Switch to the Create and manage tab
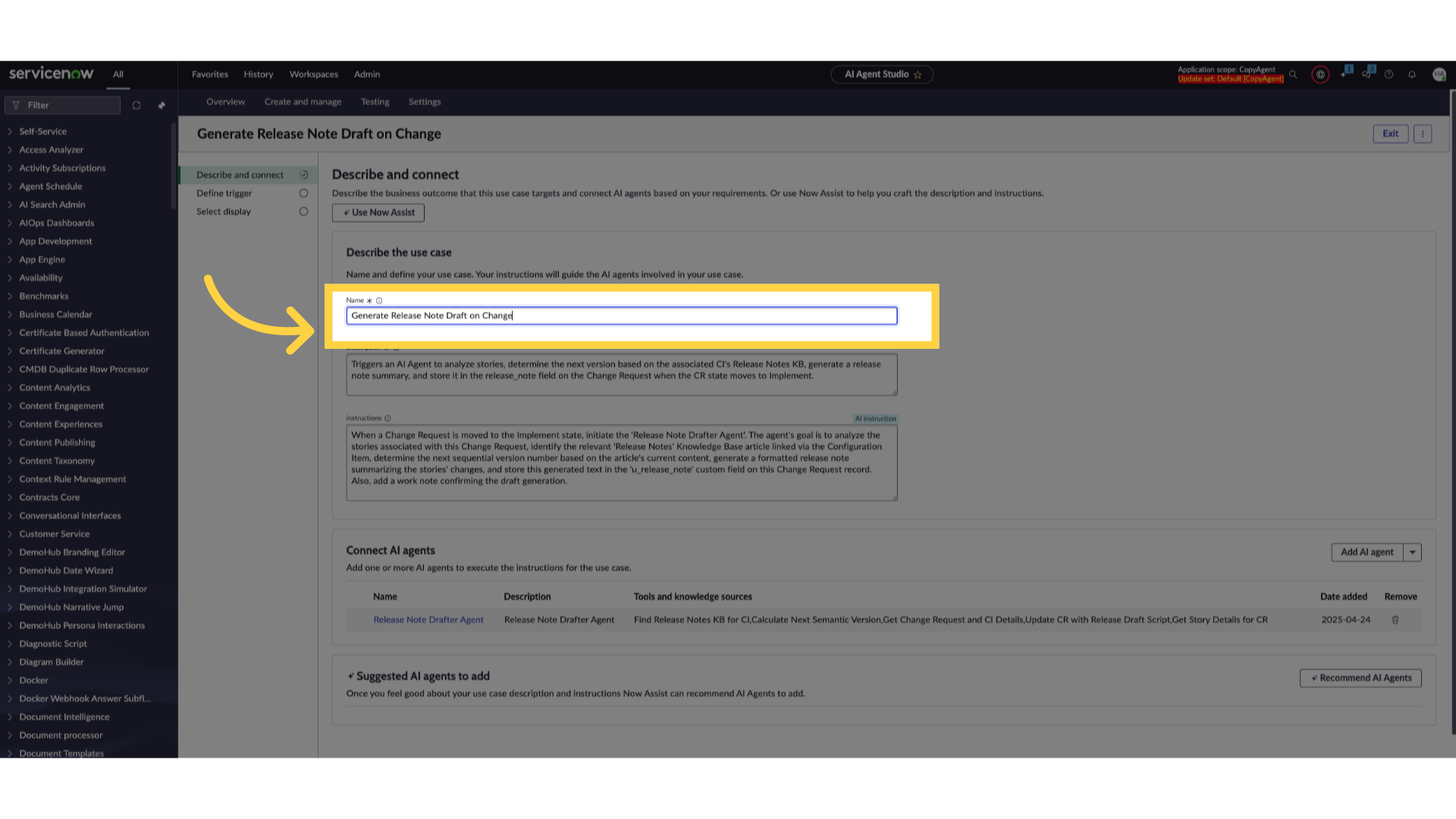 [x=303, y=102]
